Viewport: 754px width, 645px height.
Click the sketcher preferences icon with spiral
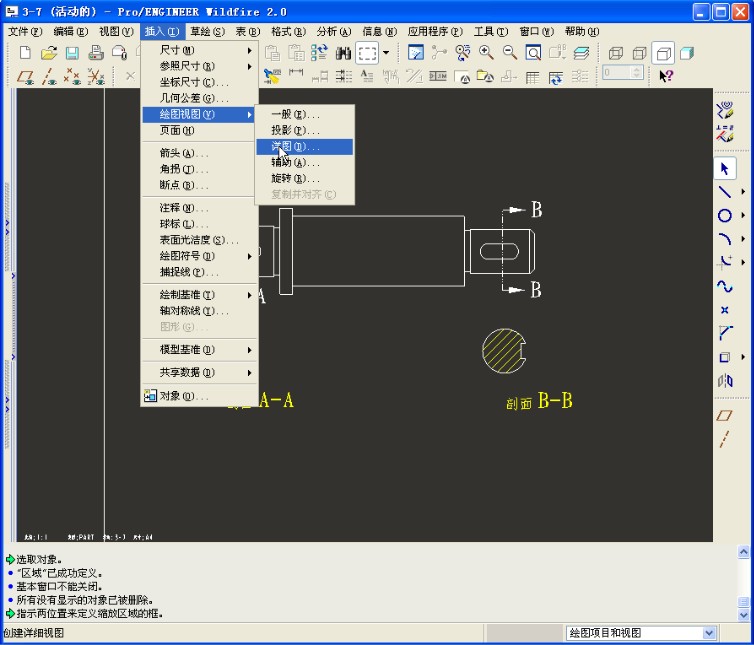pyautogui.click(x=725, y=110)
